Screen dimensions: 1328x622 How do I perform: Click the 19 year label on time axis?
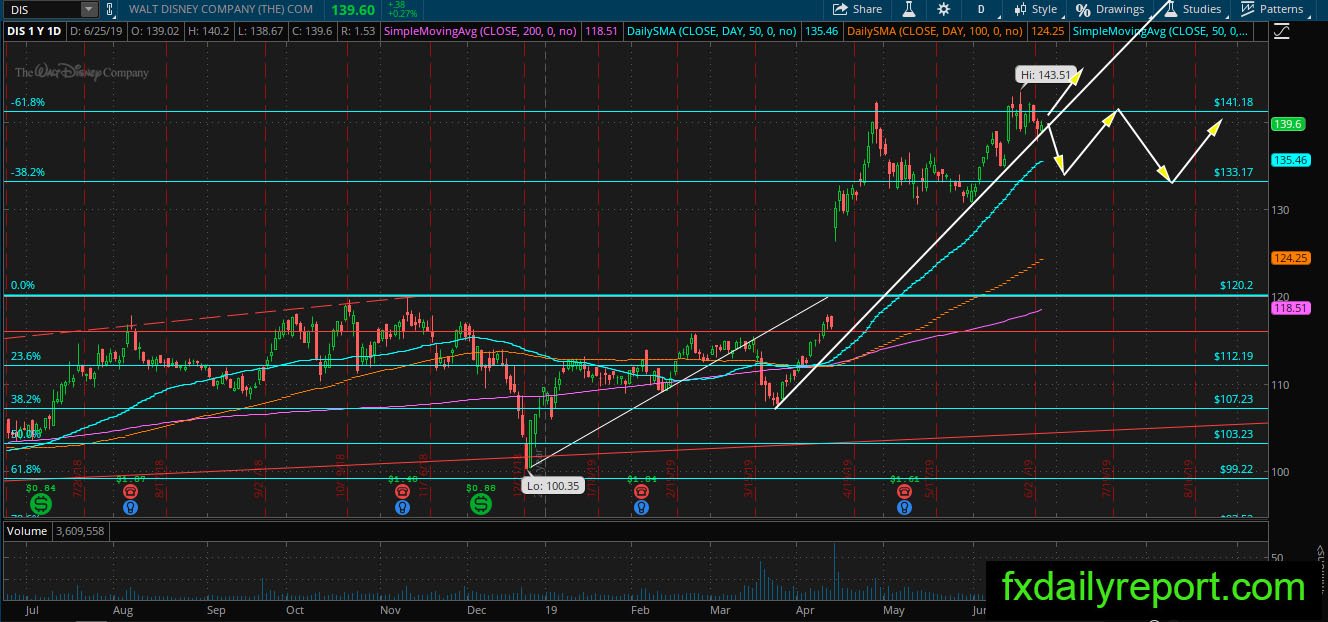(x=550, y=610)
